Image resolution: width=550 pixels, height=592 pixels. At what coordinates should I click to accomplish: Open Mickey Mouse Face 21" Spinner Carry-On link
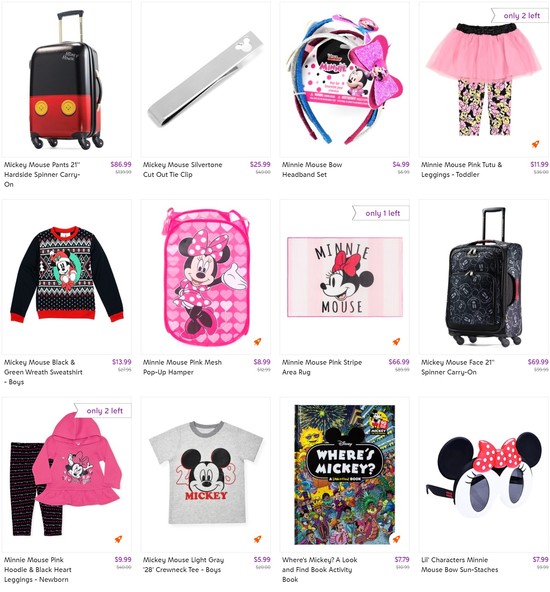click(x=458, y=367)
